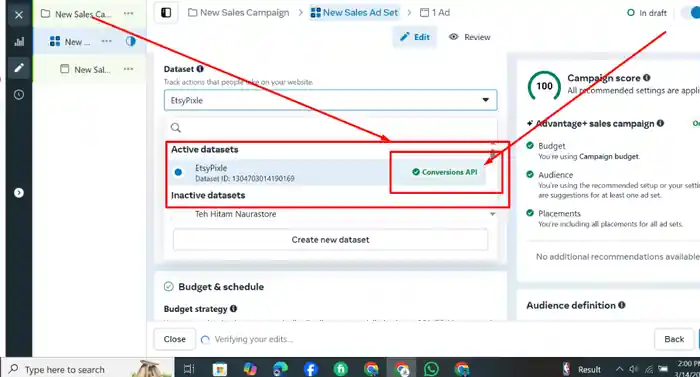Click the Back button
700x377 pixels.
(674, 339)
